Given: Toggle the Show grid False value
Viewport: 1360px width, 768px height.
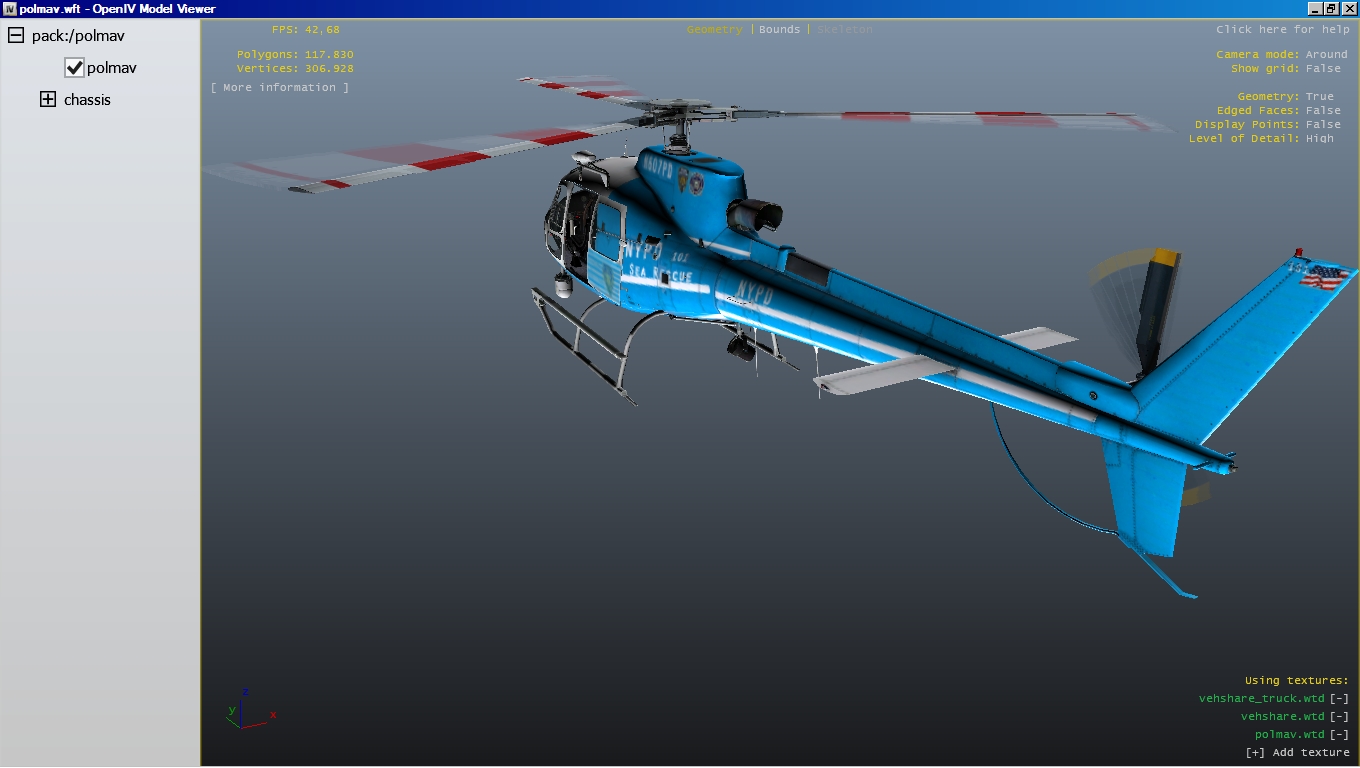Looking at the screenshot, I should (1323, 69).
